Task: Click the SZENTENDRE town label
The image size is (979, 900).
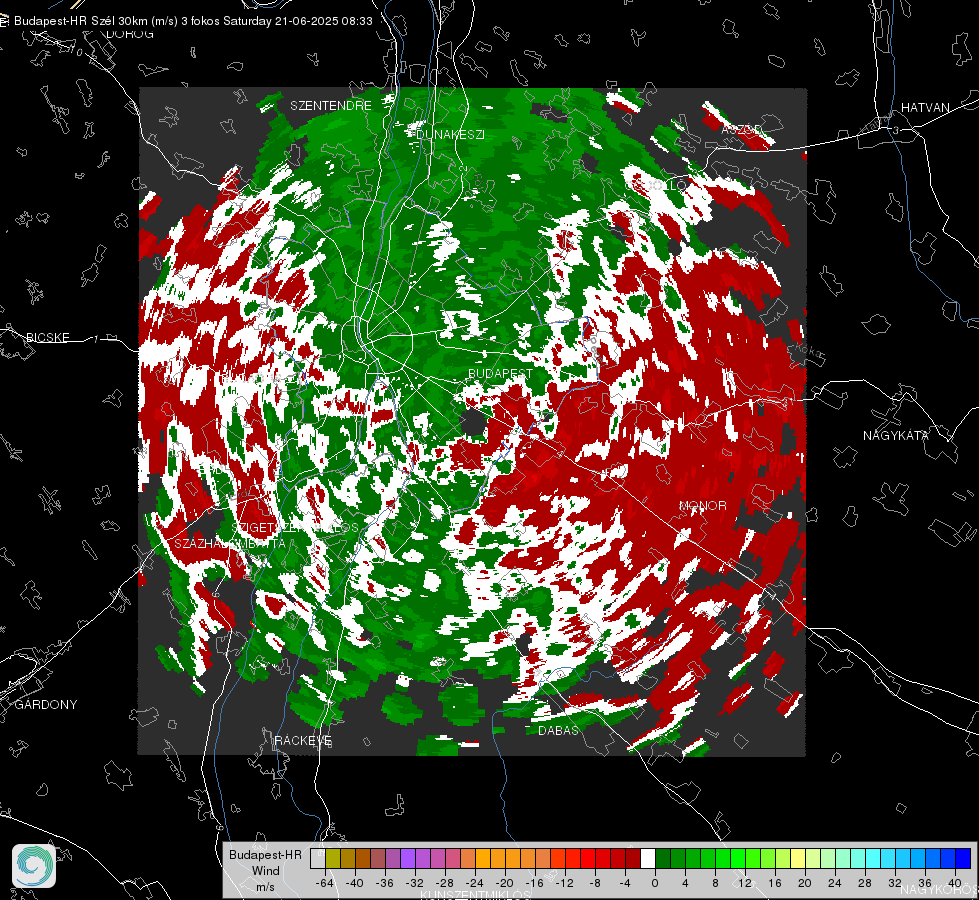Action: tap(331, 106)
